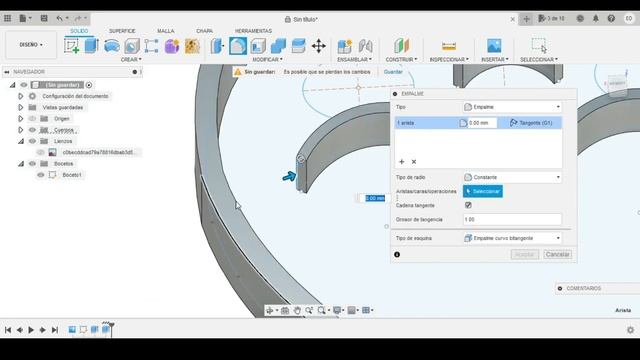The height and width of the screenshot is (360, 640).
Task: Select the Create Sketch tool
Action: point(71,46)
